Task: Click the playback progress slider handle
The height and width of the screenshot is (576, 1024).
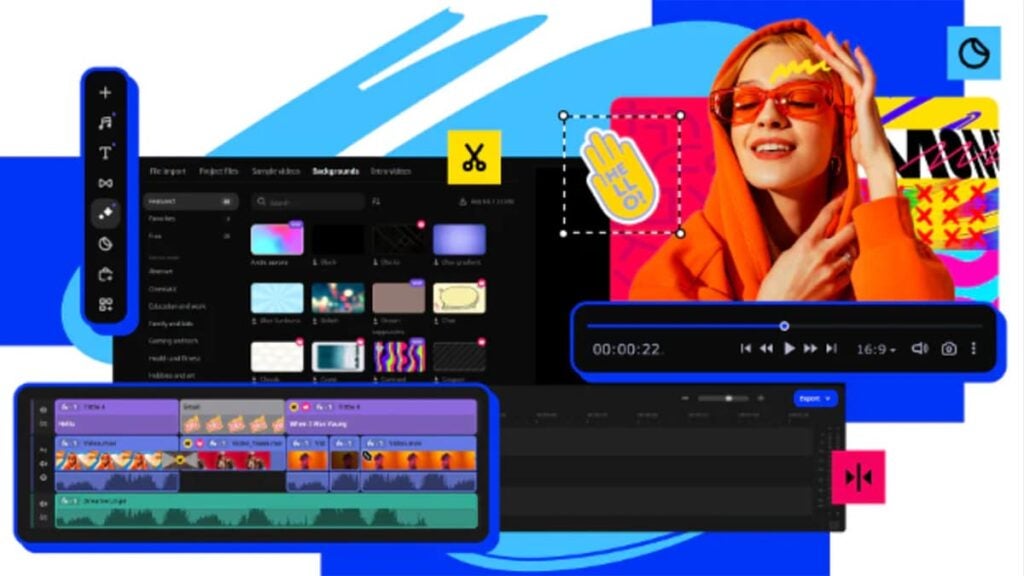Action: 784,326
